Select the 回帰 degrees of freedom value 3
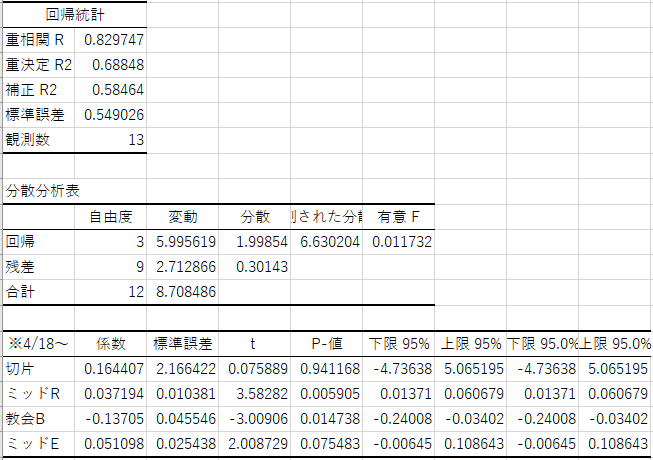The image size is (653, 460). click(x=110, y=242)
